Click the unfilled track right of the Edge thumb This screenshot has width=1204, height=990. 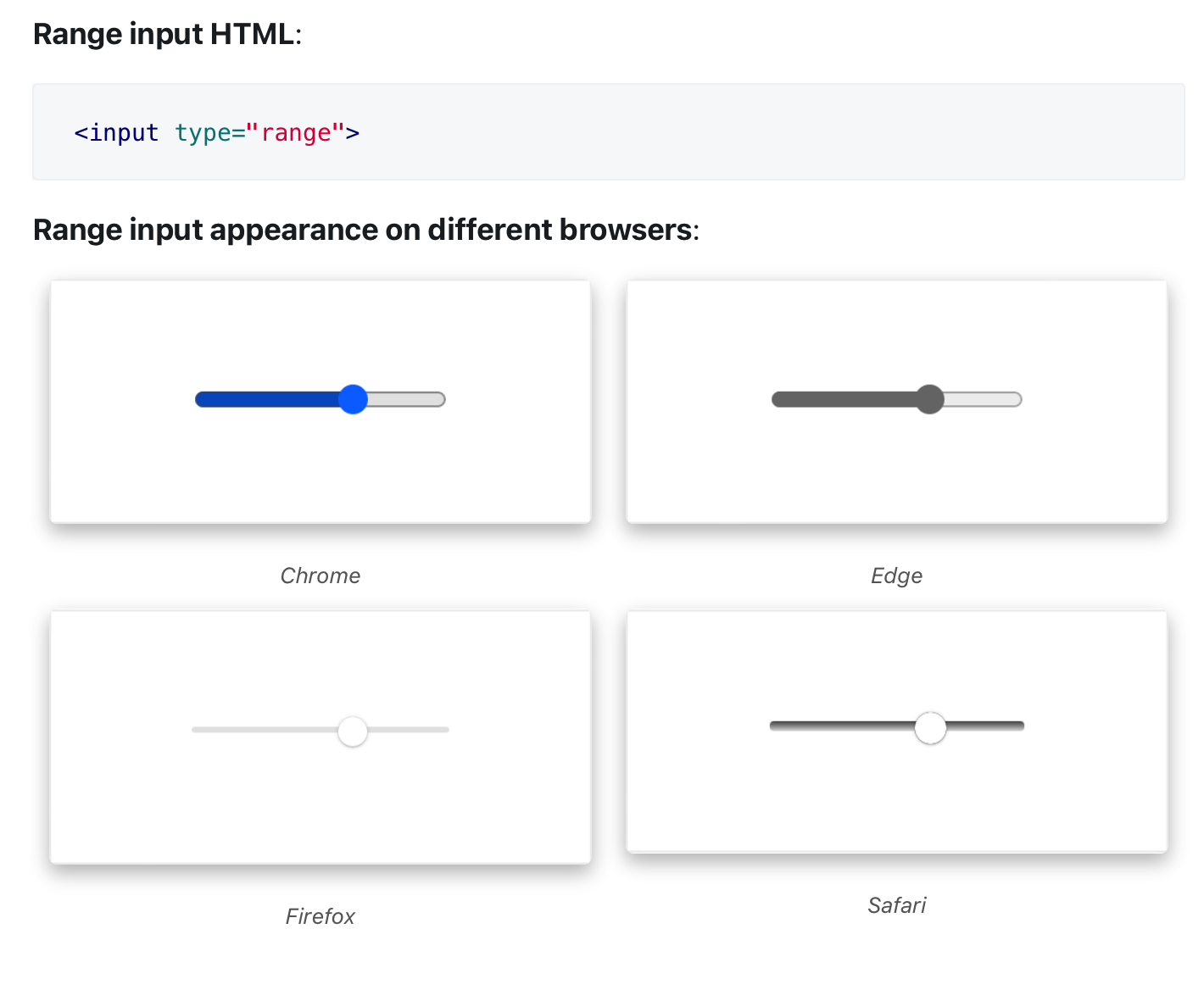(x=984, y=399)
